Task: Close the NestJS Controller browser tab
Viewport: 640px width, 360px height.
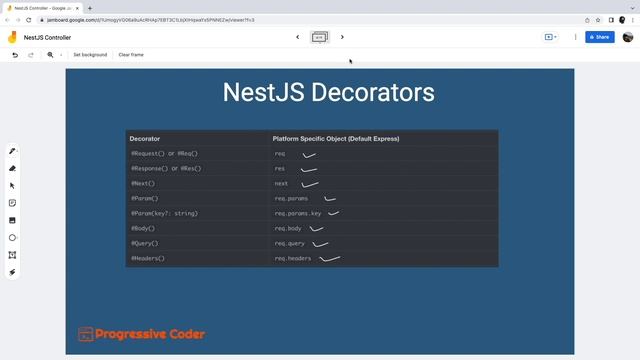Action: [x=77, y=8]
